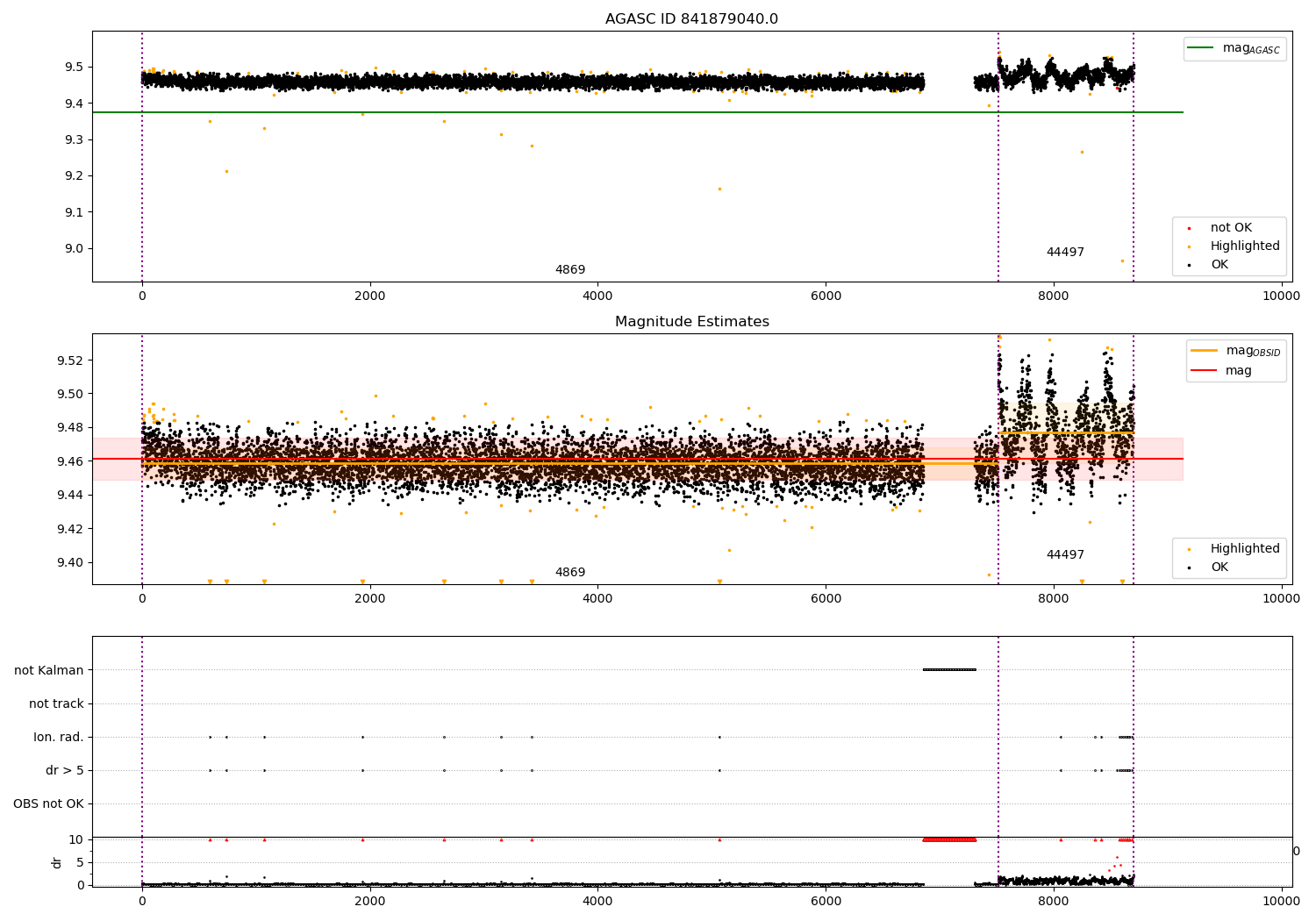Image resolution: width=1316 pixels, height=921 pixels.
Task: Click the 'Magnitude Estimates' subplot title
Action: coord(691,322)
